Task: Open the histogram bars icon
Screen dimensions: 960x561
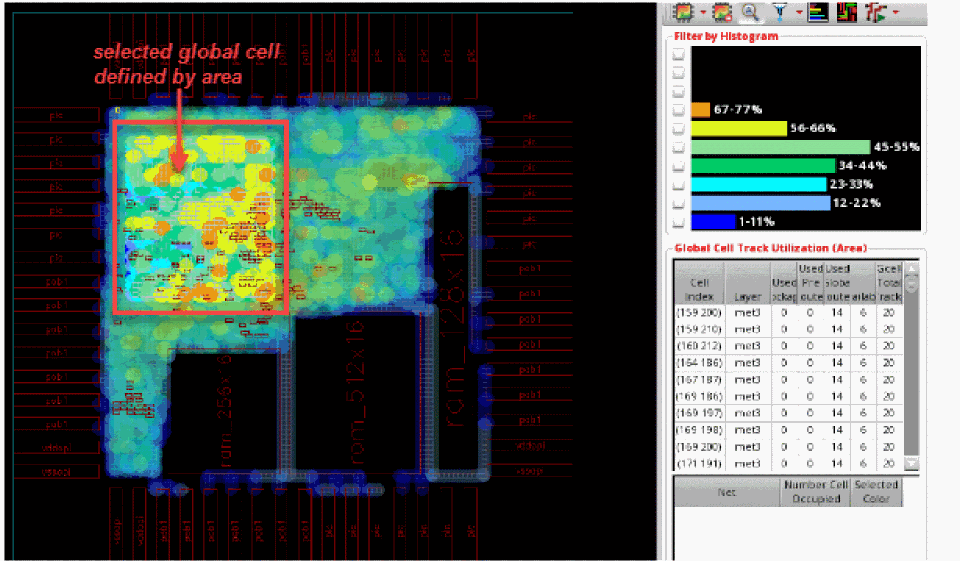Action: pos(818,12)
